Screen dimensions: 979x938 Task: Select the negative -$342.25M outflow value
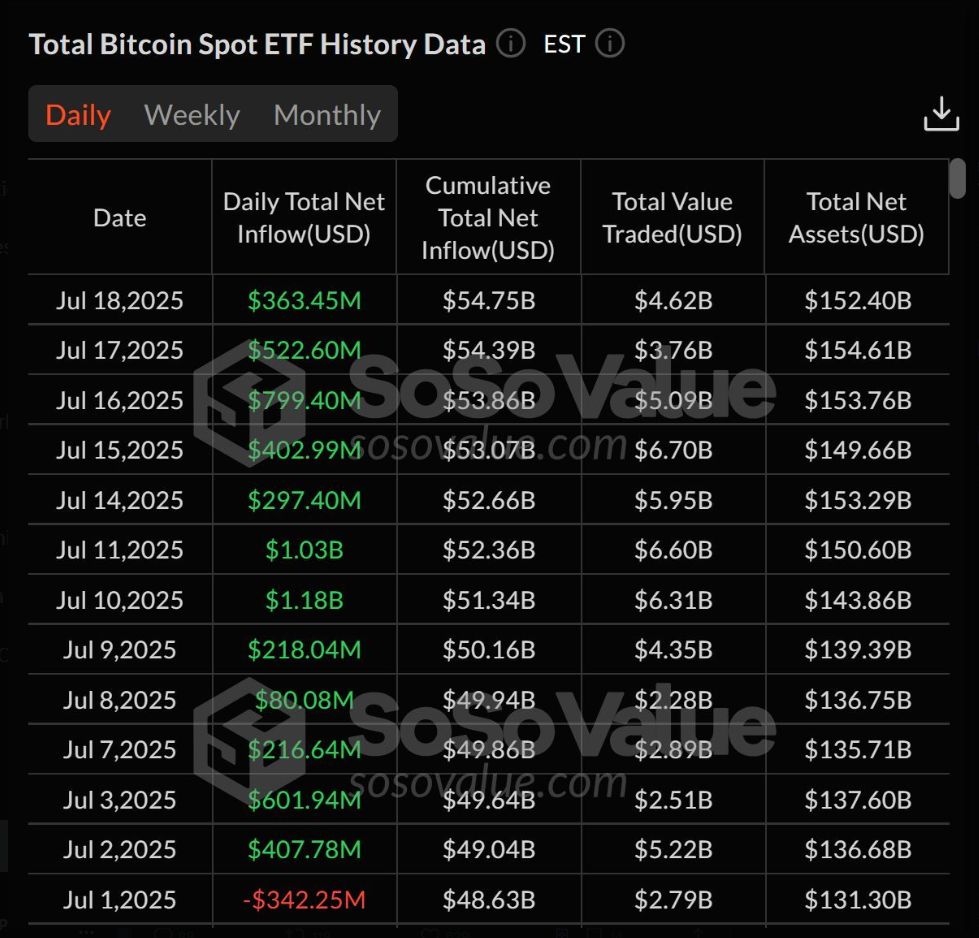click(x=304, y=900)
